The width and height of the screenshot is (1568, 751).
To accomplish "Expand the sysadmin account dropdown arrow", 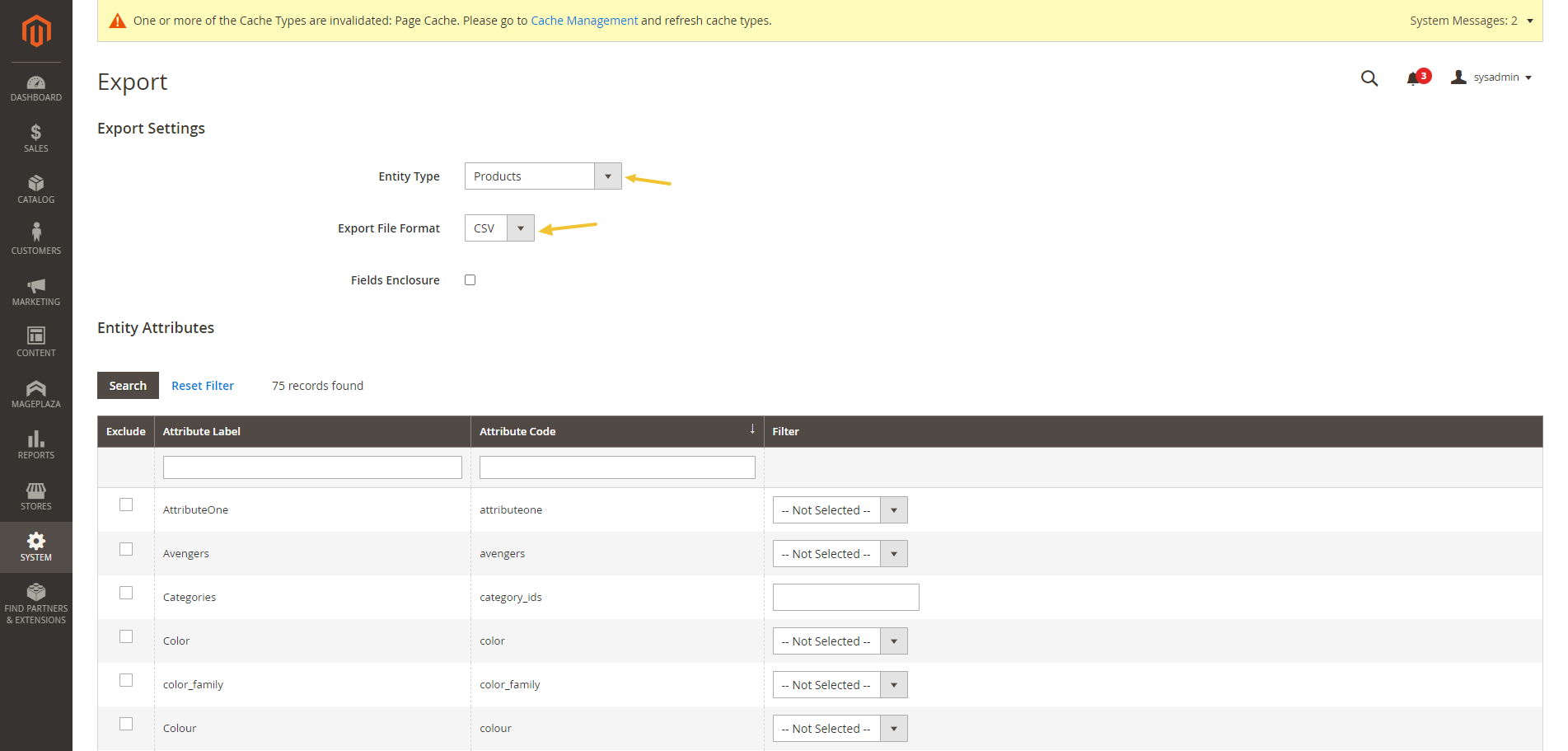I will tap(1528, 77).
